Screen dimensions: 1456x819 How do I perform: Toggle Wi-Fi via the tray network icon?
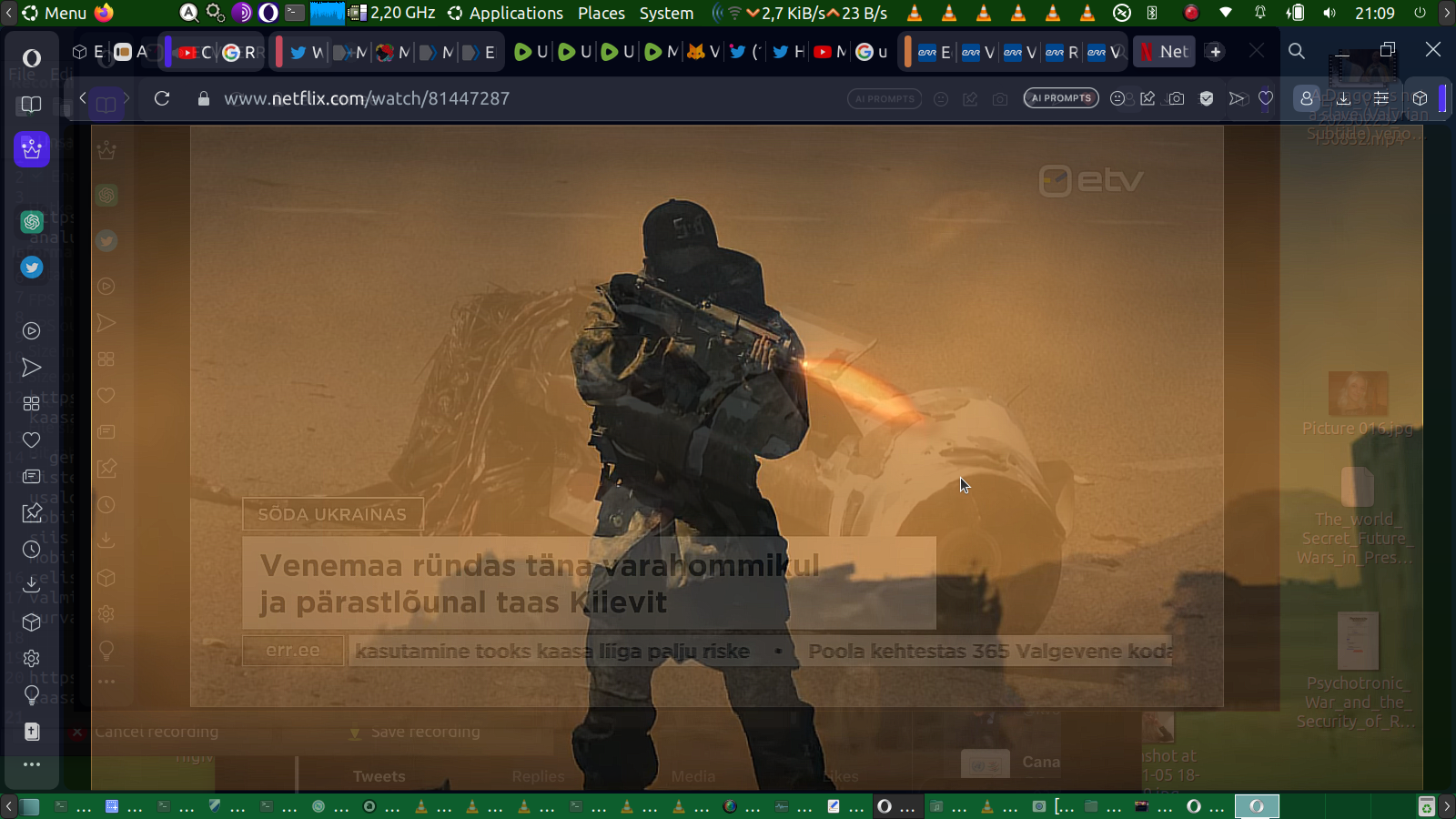tap(1226, 13)
